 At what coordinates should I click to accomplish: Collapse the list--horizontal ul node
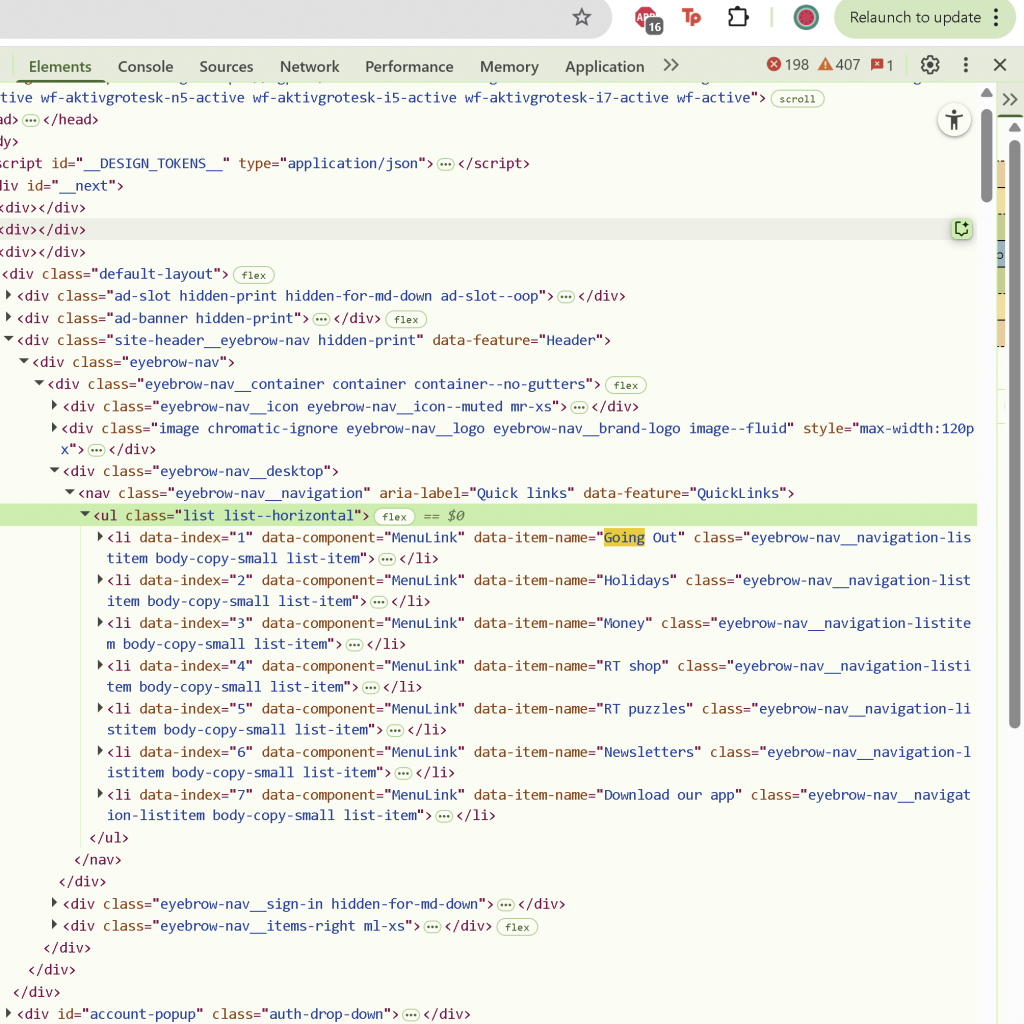click(x=85, y=514)
